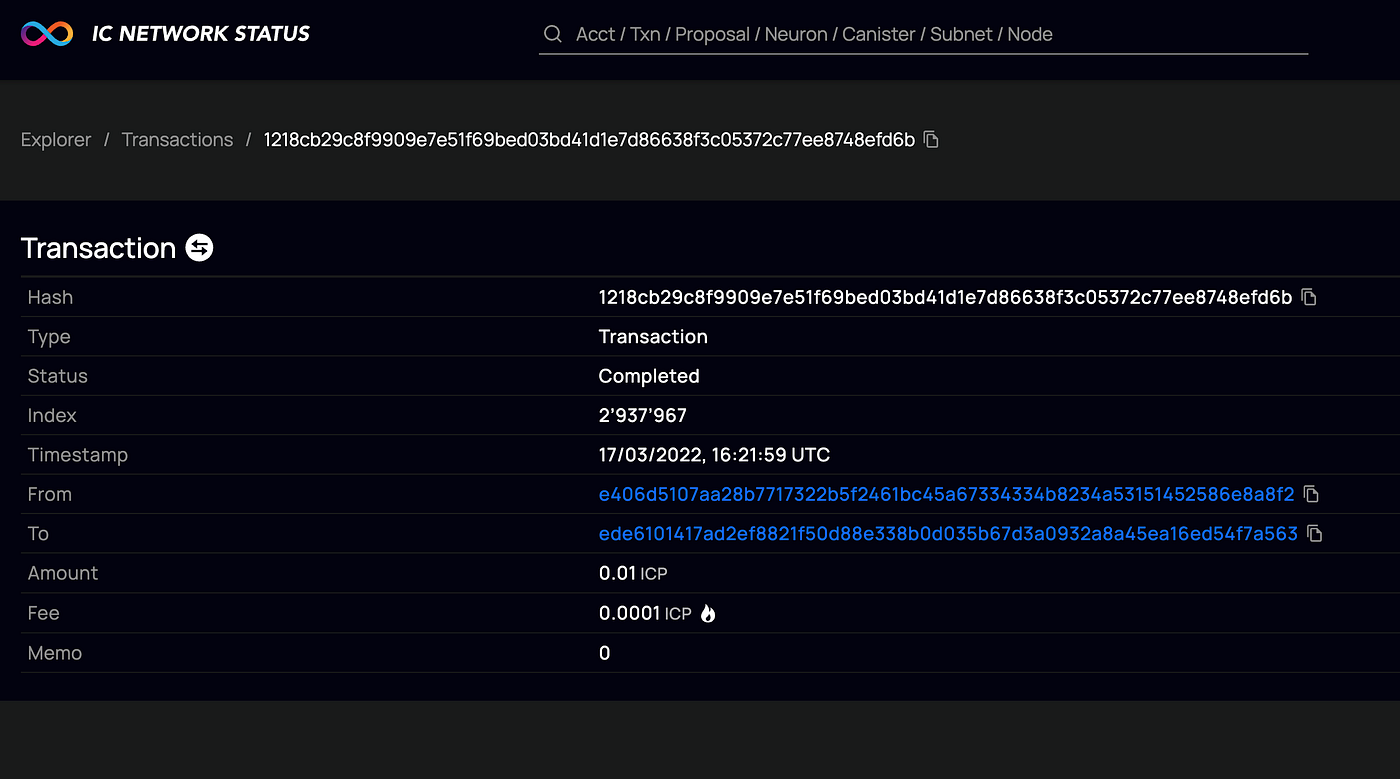Click the transaction swap icon beside the title
Viewport: 1400px width, 779px height.
[198, 247]
